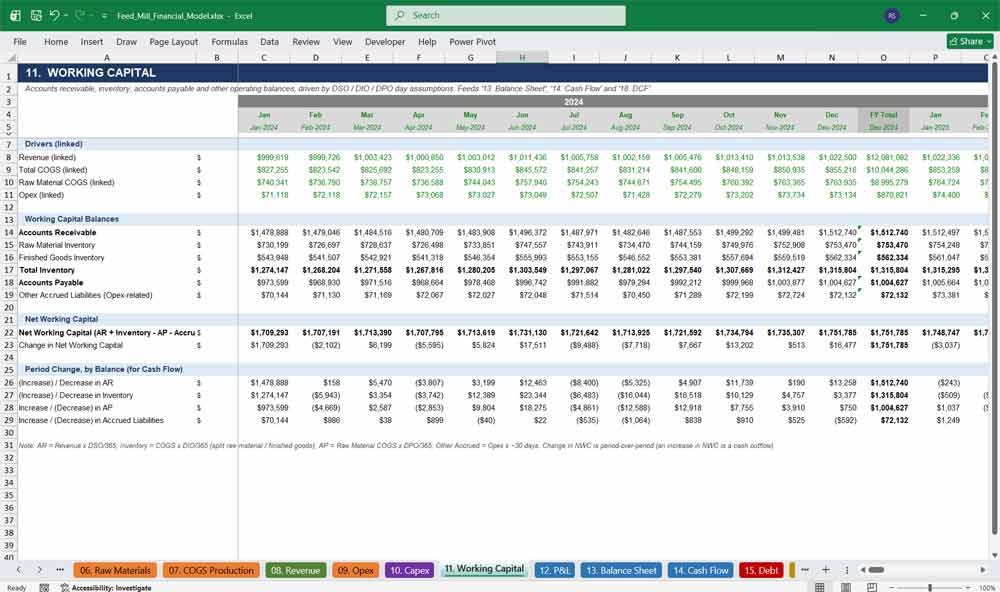Viewport: 1000px width, 592px height.
Task: Open the Home ribbon tab
Action: [56, 41]
